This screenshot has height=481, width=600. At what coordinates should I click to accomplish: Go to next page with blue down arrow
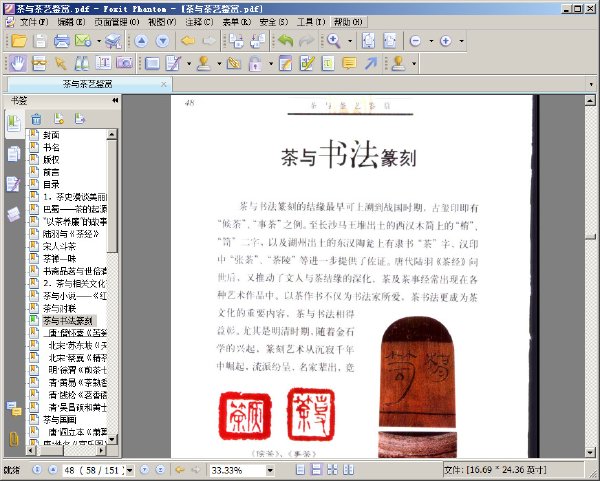tap(163, 41)
